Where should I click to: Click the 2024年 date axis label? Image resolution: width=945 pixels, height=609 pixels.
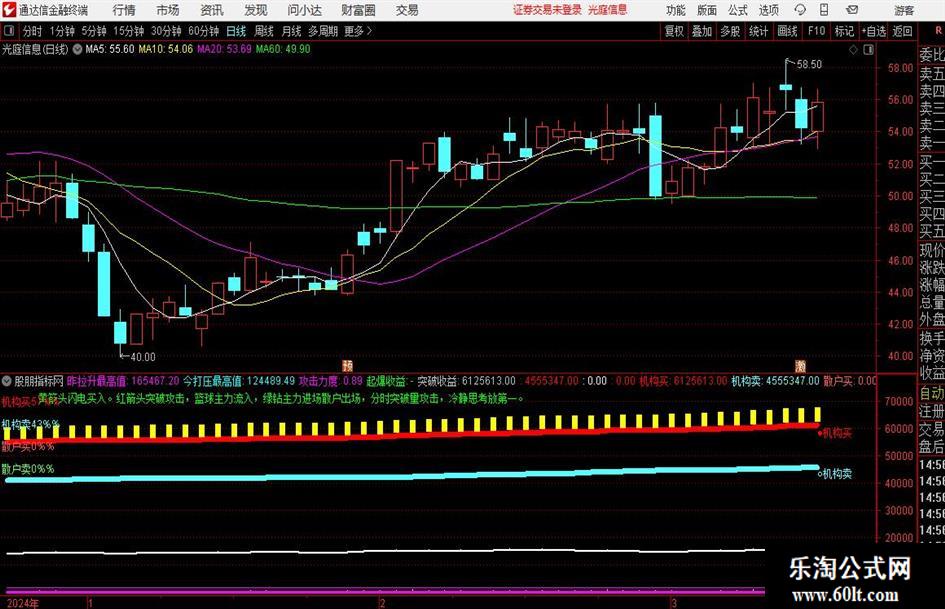23,603
